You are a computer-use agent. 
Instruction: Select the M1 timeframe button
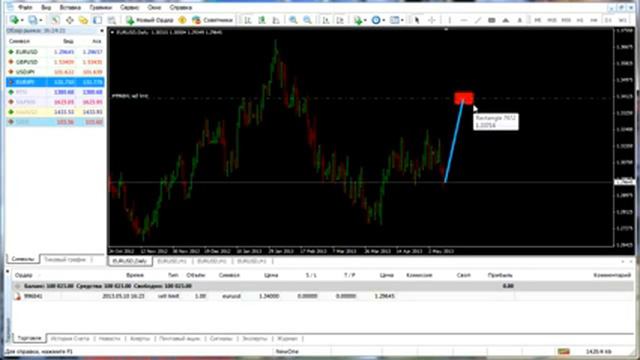(538, 20)
